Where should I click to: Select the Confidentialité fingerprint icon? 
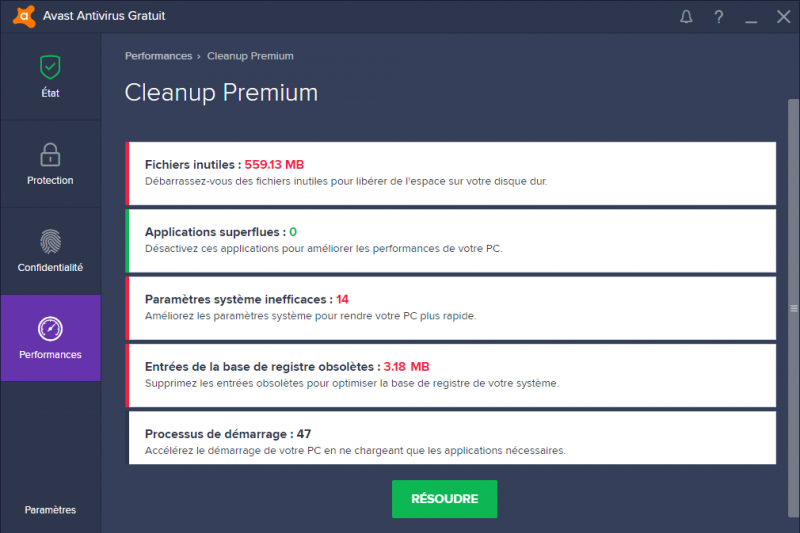[50, 241]
